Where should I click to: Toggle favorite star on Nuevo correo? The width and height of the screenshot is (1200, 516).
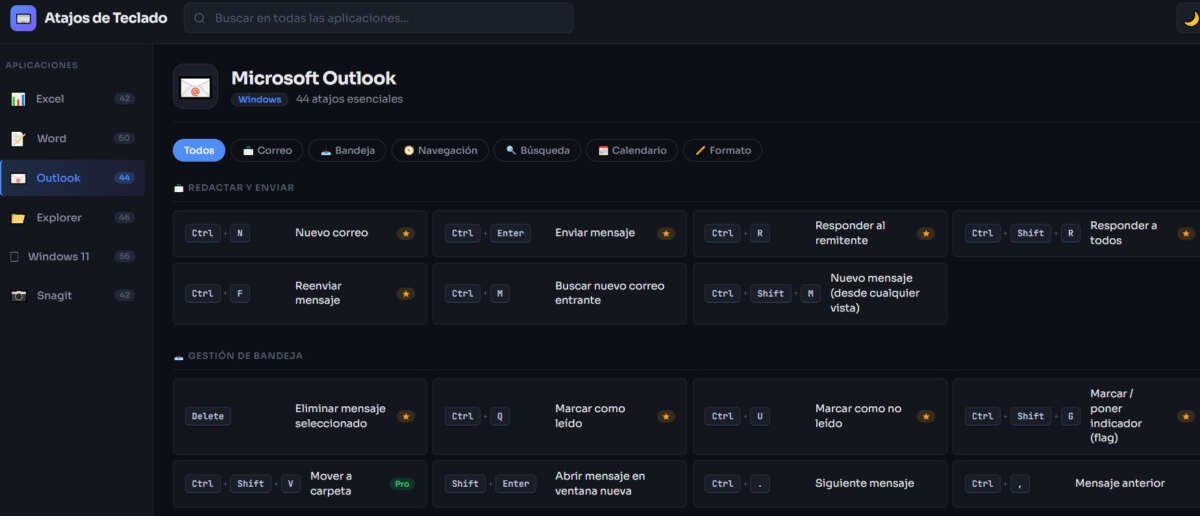405,234
